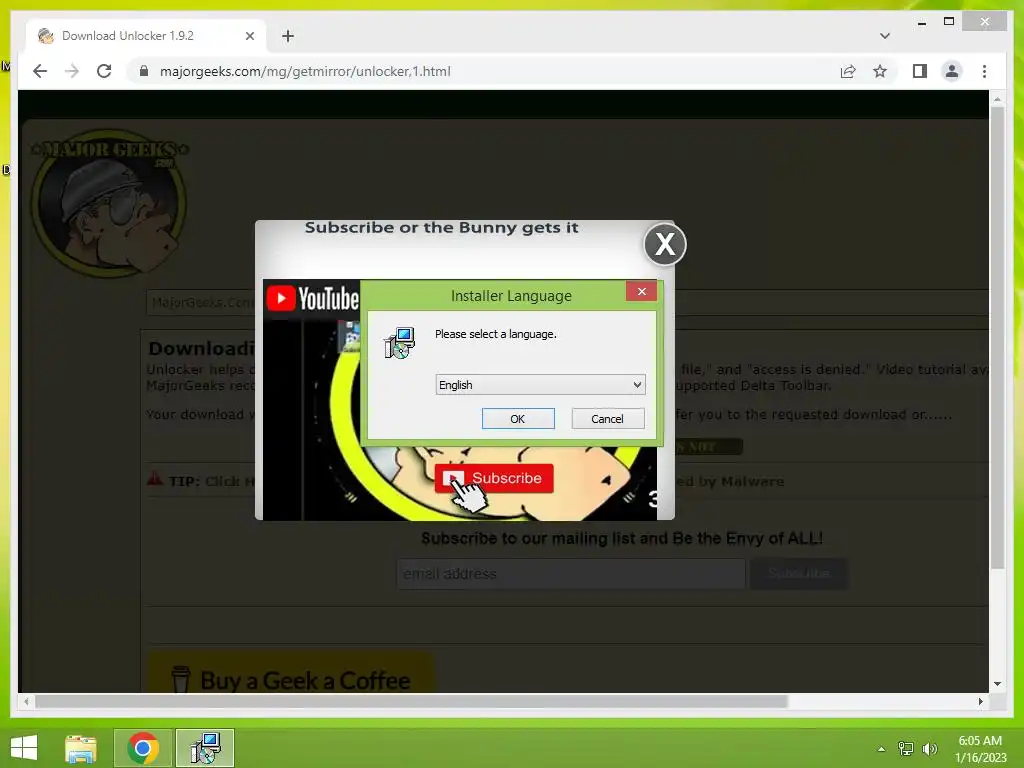Reload the current page
1024x768 pixels.
click(104, 71)
